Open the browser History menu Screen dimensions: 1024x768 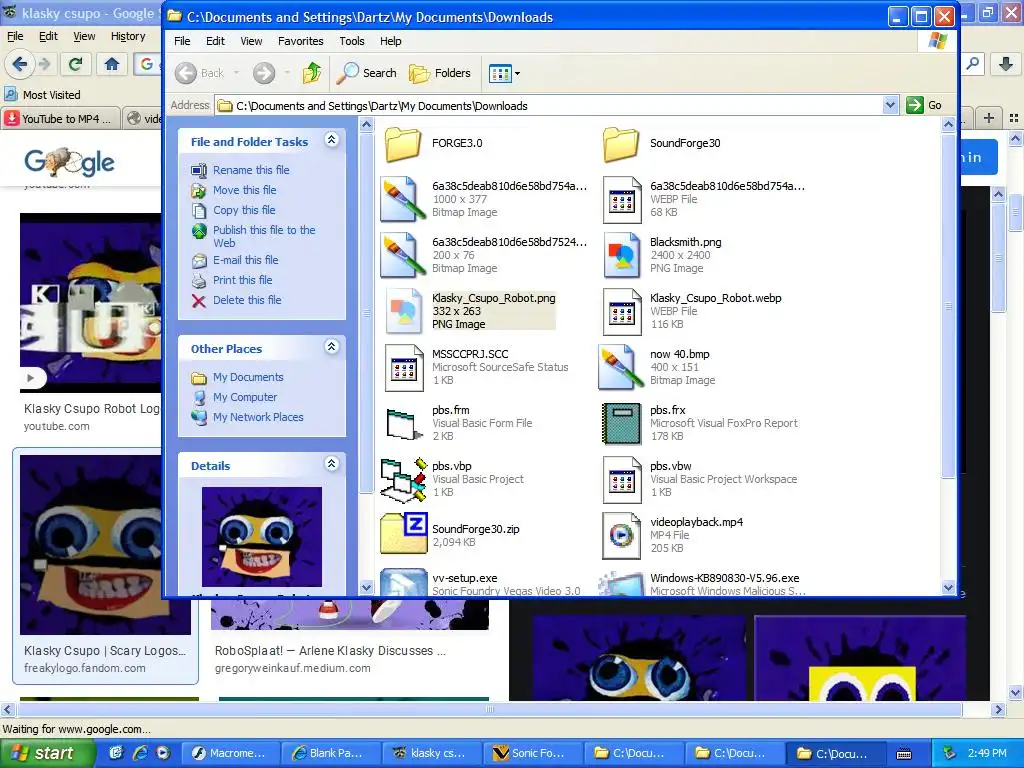pos(128,37)
